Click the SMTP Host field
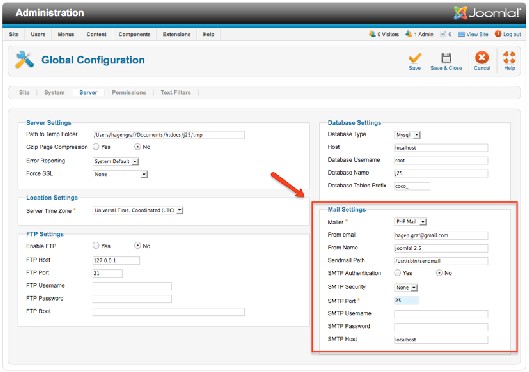Screen dimensions: 529x372 441,340
